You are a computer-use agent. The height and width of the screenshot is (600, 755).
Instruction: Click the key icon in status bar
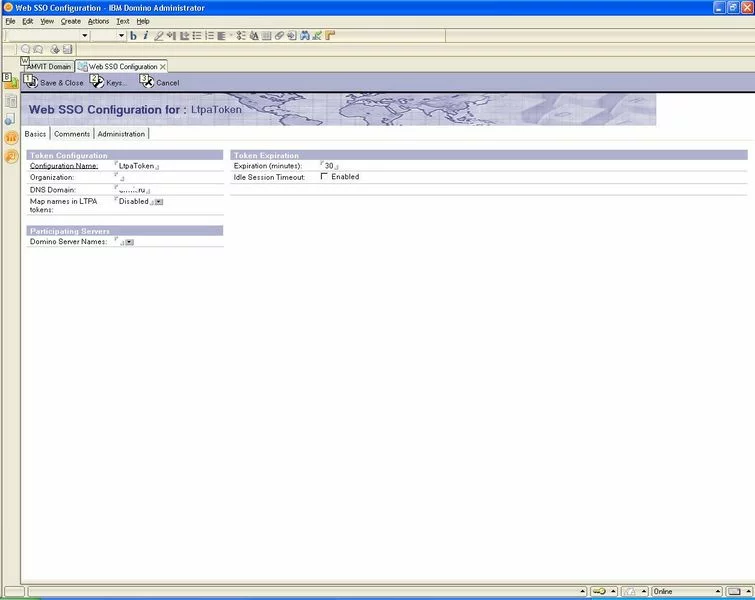pyautogui.click(x=599, y=591)
